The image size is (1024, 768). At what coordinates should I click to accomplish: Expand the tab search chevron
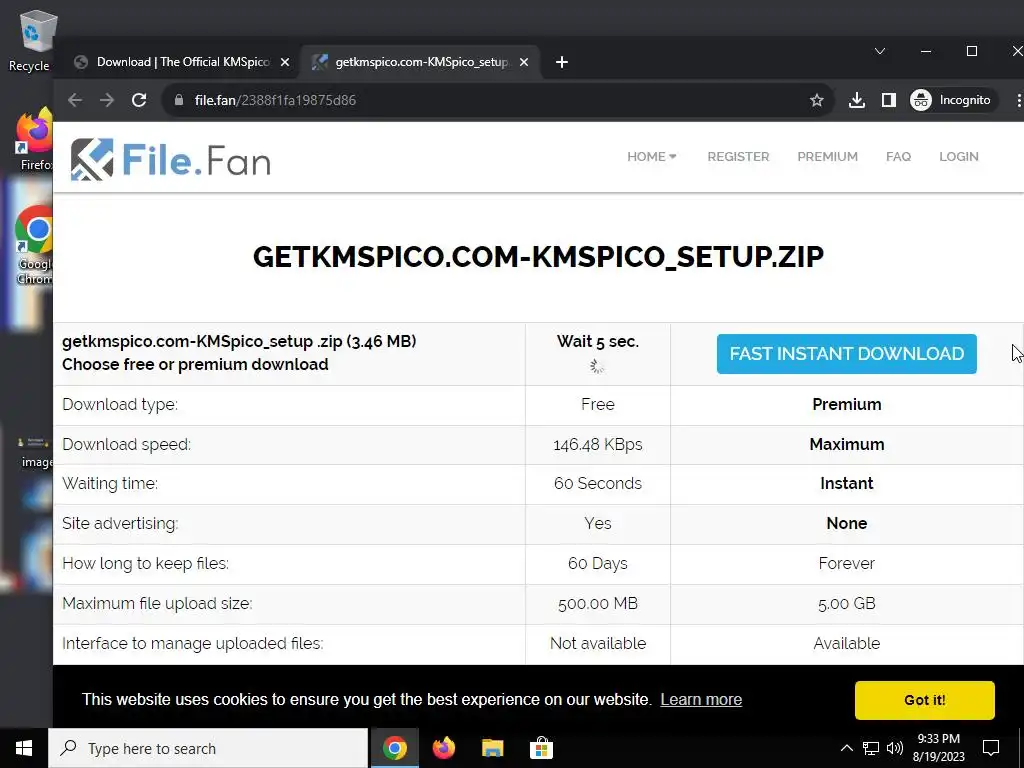pyautogui.click(x=880, y=51)
